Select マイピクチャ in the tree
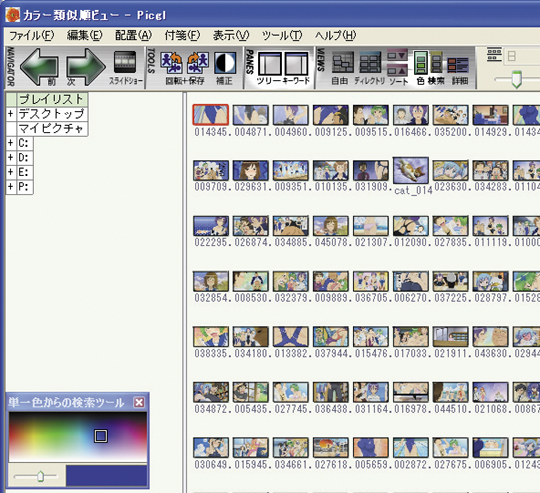The width and height of the screenshot is (540, 493). [51, 128]
